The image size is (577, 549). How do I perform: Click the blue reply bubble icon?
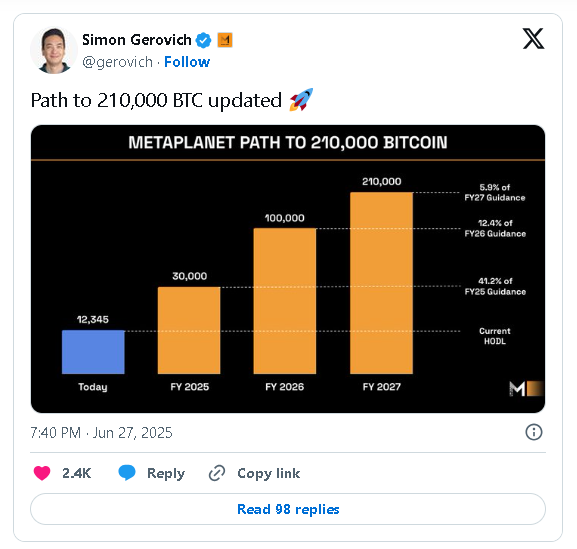click(127, 473)
